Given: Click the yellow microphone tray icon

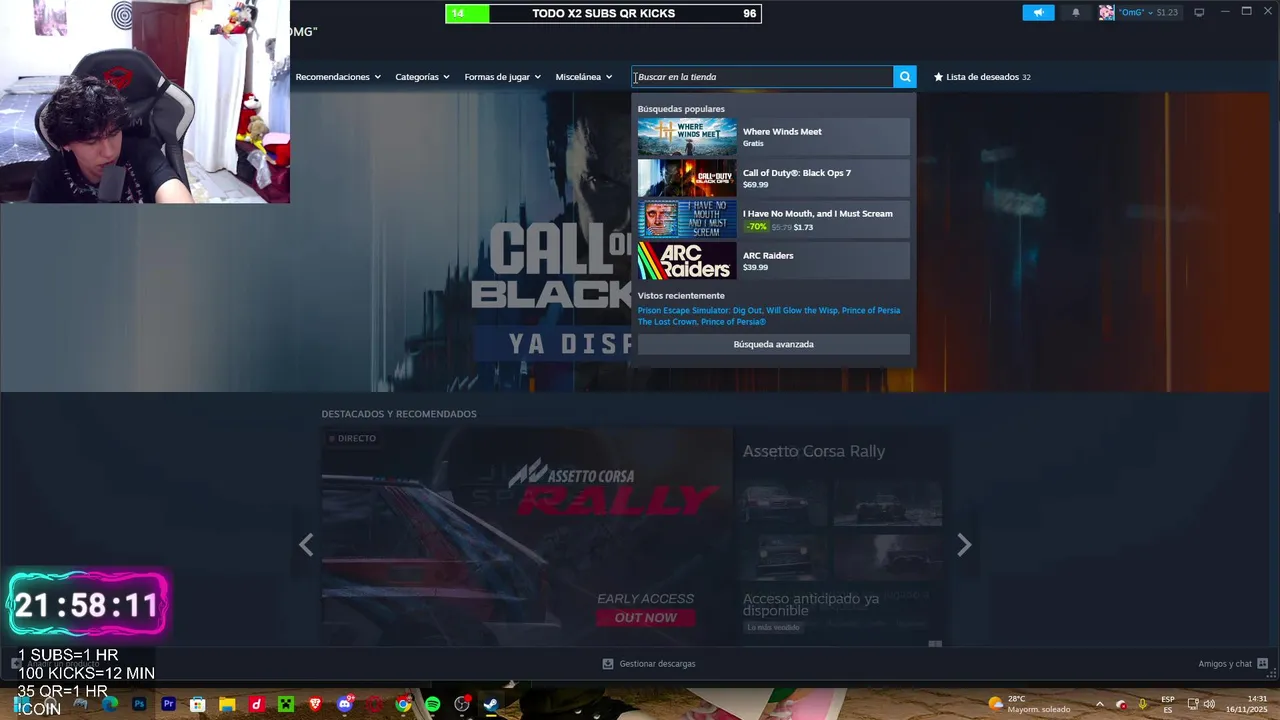Looking at the screenshot, I should point(1143,704).
